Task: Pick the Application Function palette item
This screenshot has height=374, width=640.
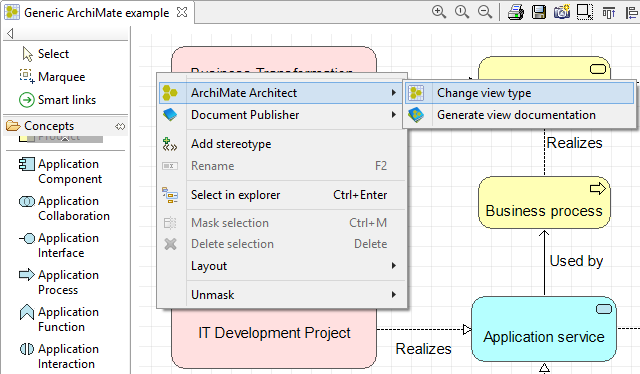Action: (x=59, y=319)
